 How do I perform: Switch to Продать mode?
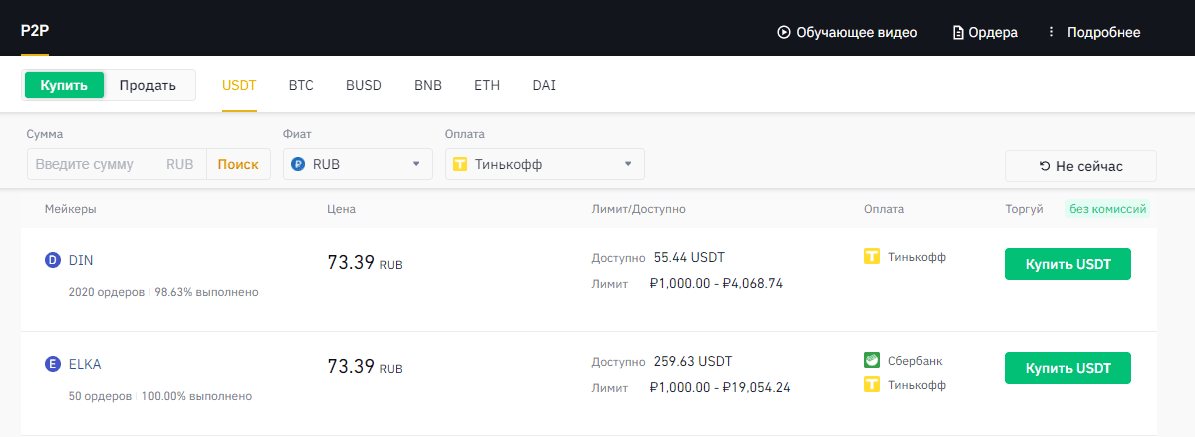(x=148, y=85)
